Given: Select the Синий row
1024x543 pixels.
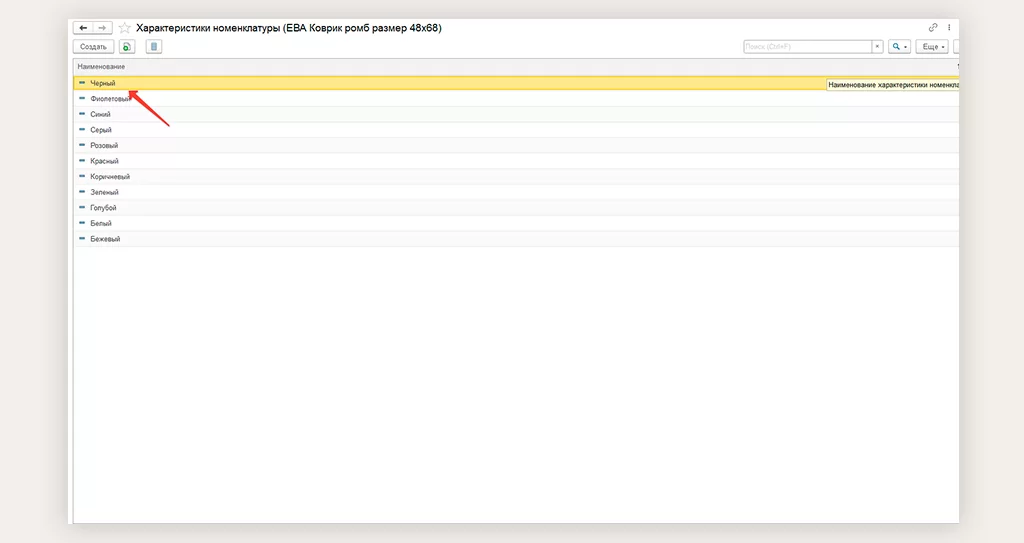Looking at the screenshot, I should pyautogui.click(x=100, y=114).
